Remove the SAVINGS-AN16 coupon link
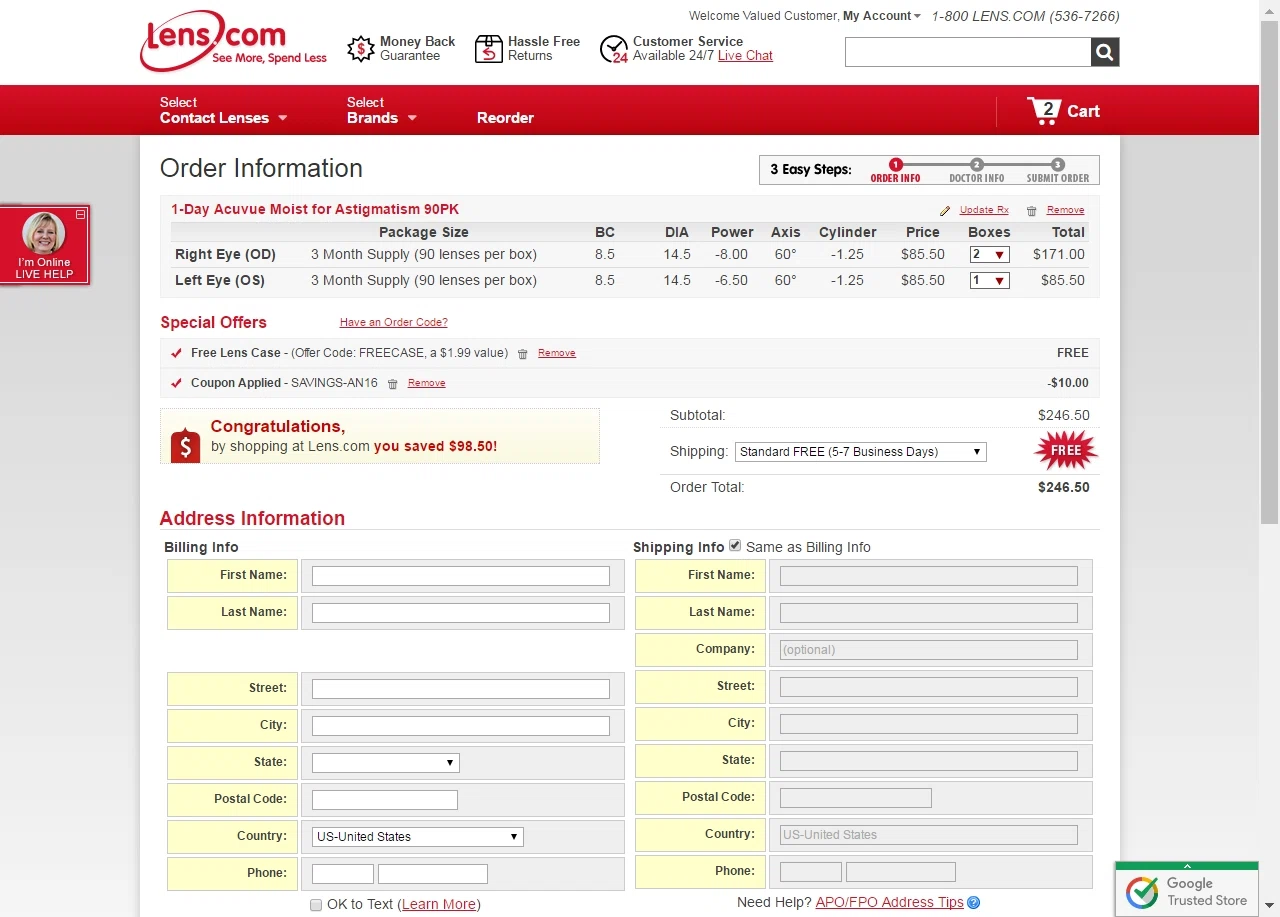 point(426,383)
